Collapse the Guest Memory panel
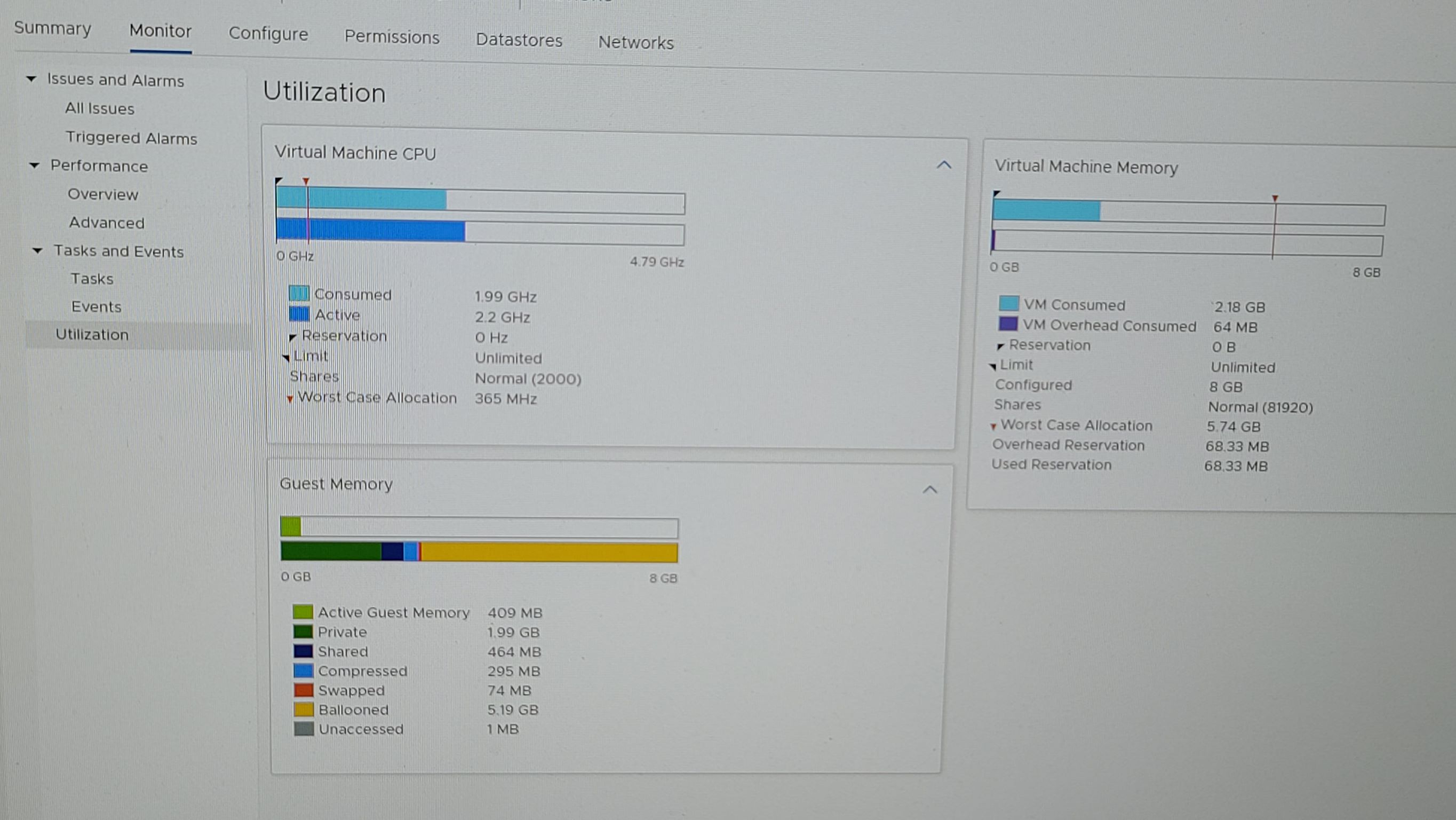The width and height of the screenshot is (1456, 820). (930, 490)
